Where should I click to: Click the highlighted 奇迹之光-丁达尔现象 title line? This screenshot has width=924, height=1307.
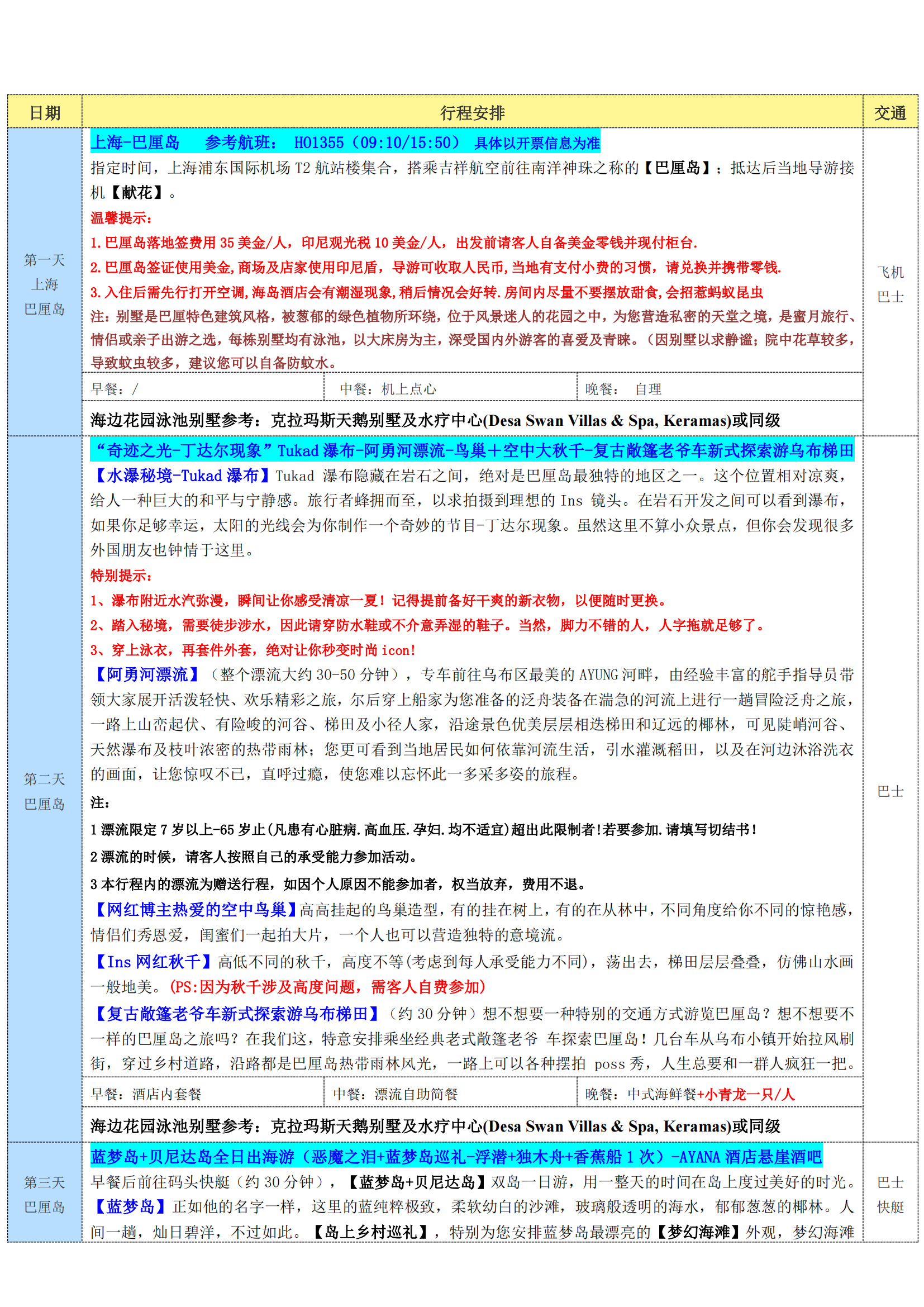[x=471, y=451]
